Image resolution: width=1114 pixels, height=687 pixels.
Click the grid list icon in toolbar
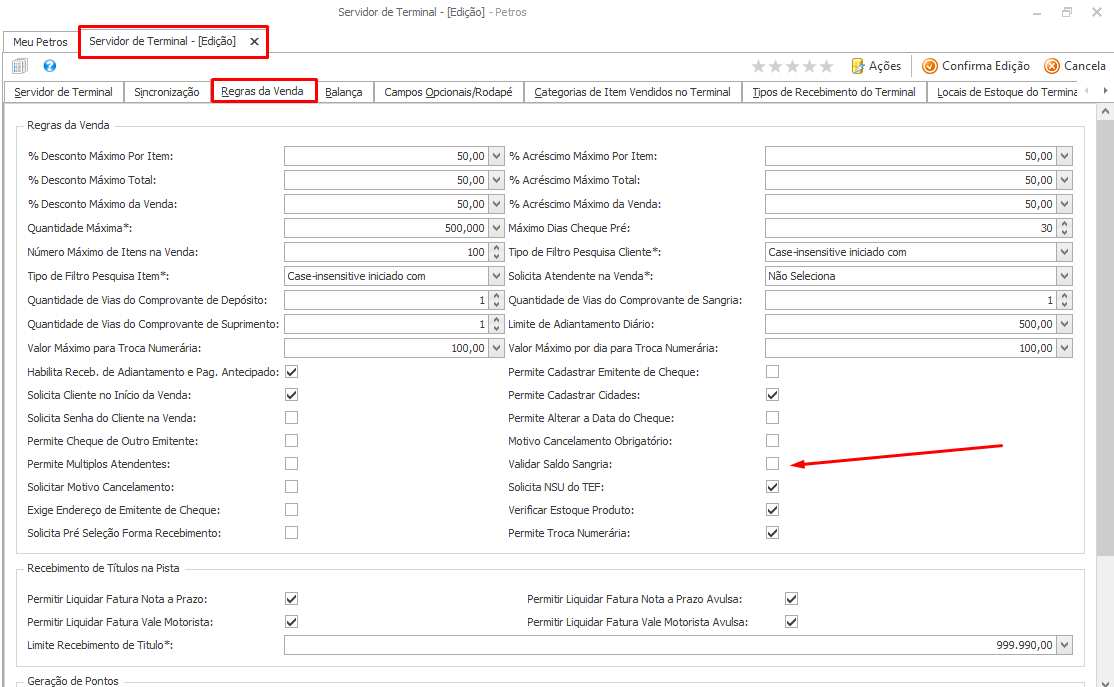click(20, 66)
